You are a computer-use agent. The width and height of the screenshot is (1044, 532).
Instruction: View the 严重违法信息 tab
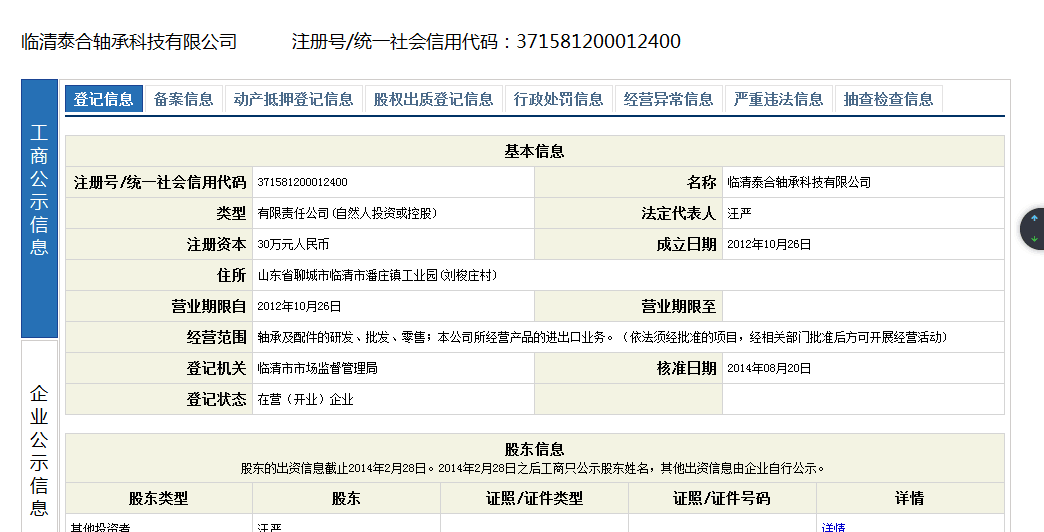tap(778, 99)
